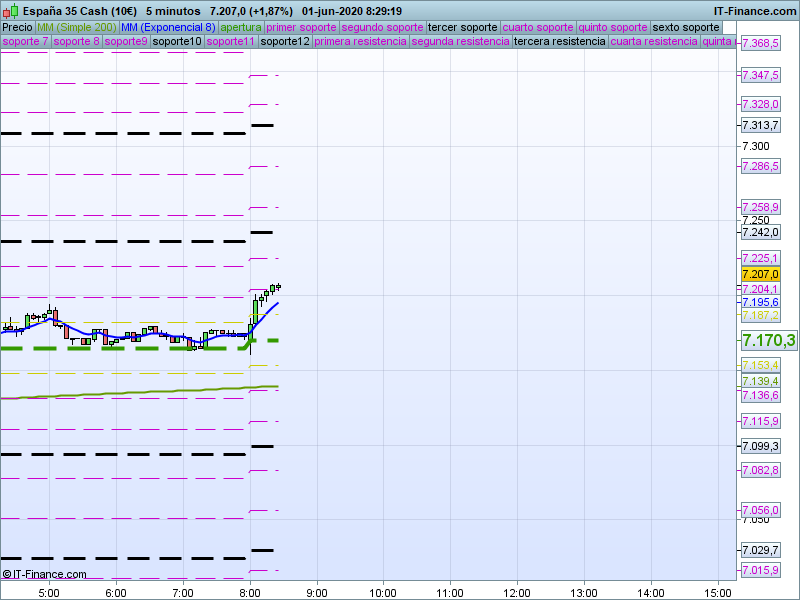Select the tercera resistencia legend tag
This screenshot has height=600, width=800.
tap(559, 42)
